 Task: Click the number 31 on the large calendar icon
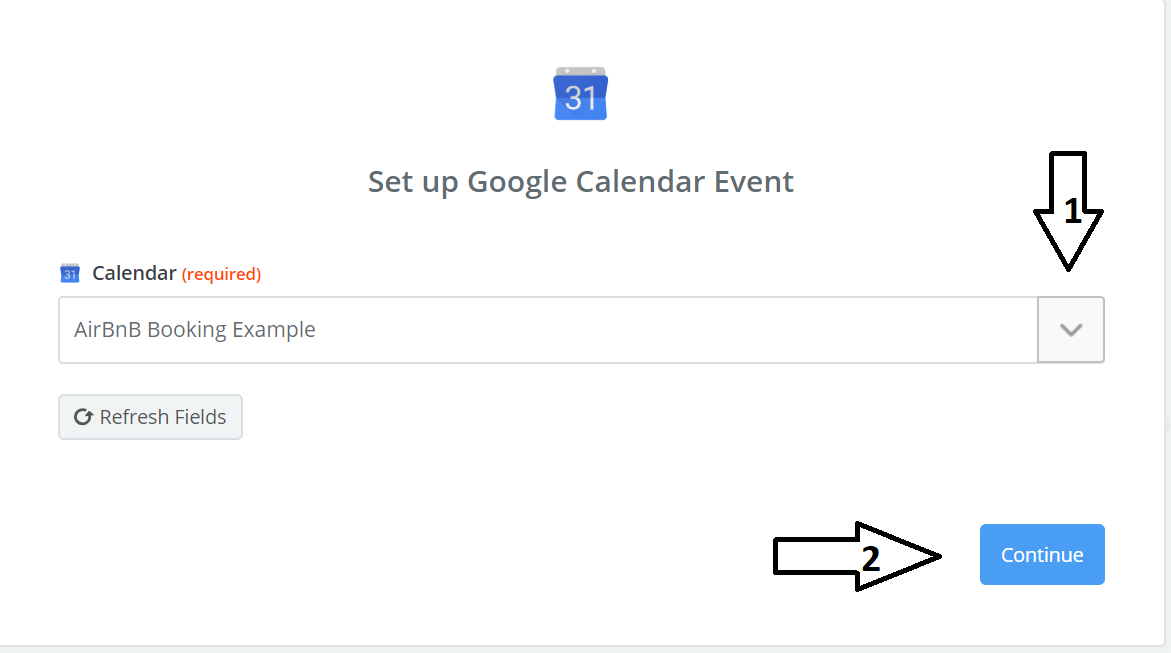pos(581,98)
